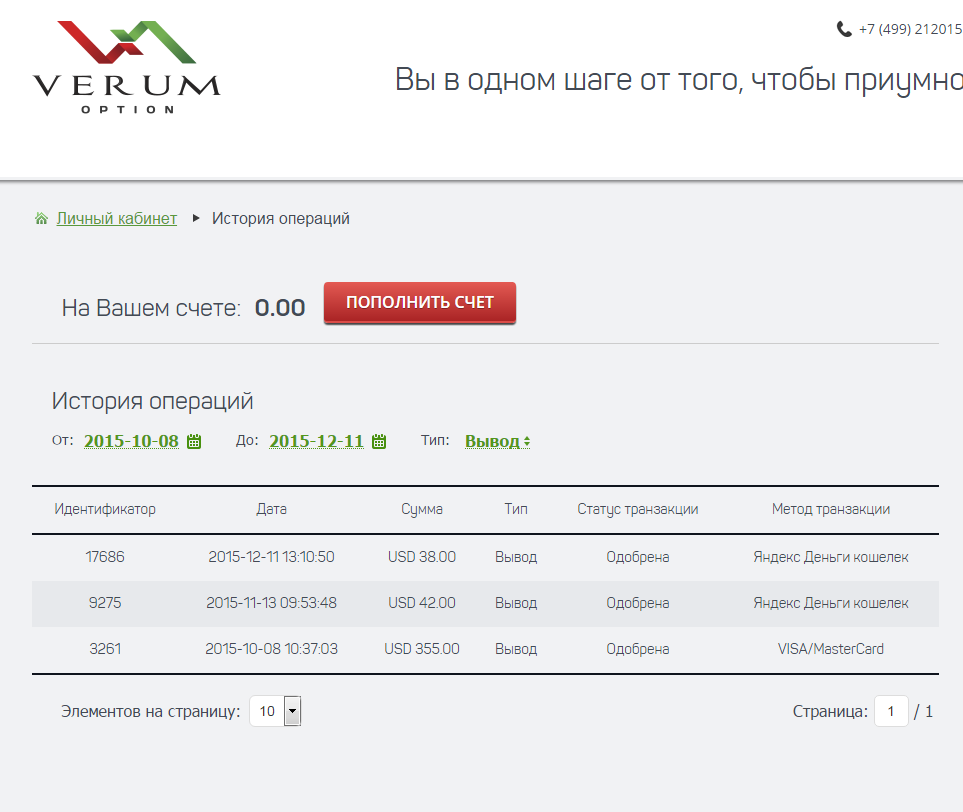Click the end date 2015-12-11
The height and width of the screenshot is (812, 963).
(316, 441)
